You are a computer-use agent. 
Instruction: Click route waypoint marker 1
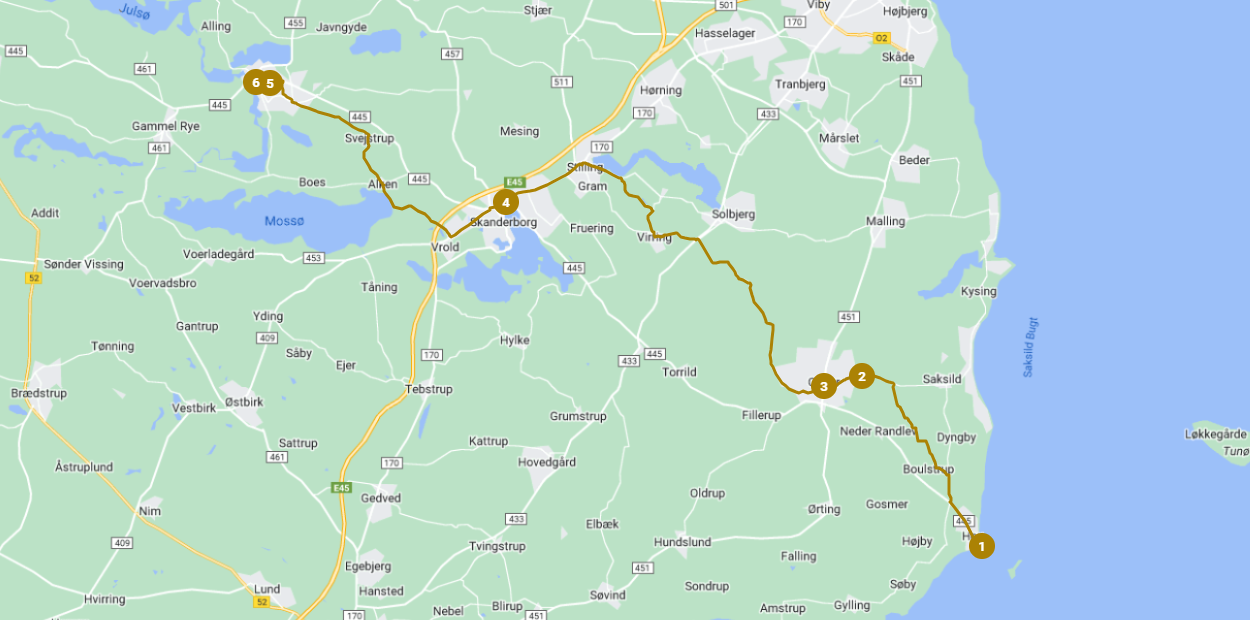[x=982, y=546]
